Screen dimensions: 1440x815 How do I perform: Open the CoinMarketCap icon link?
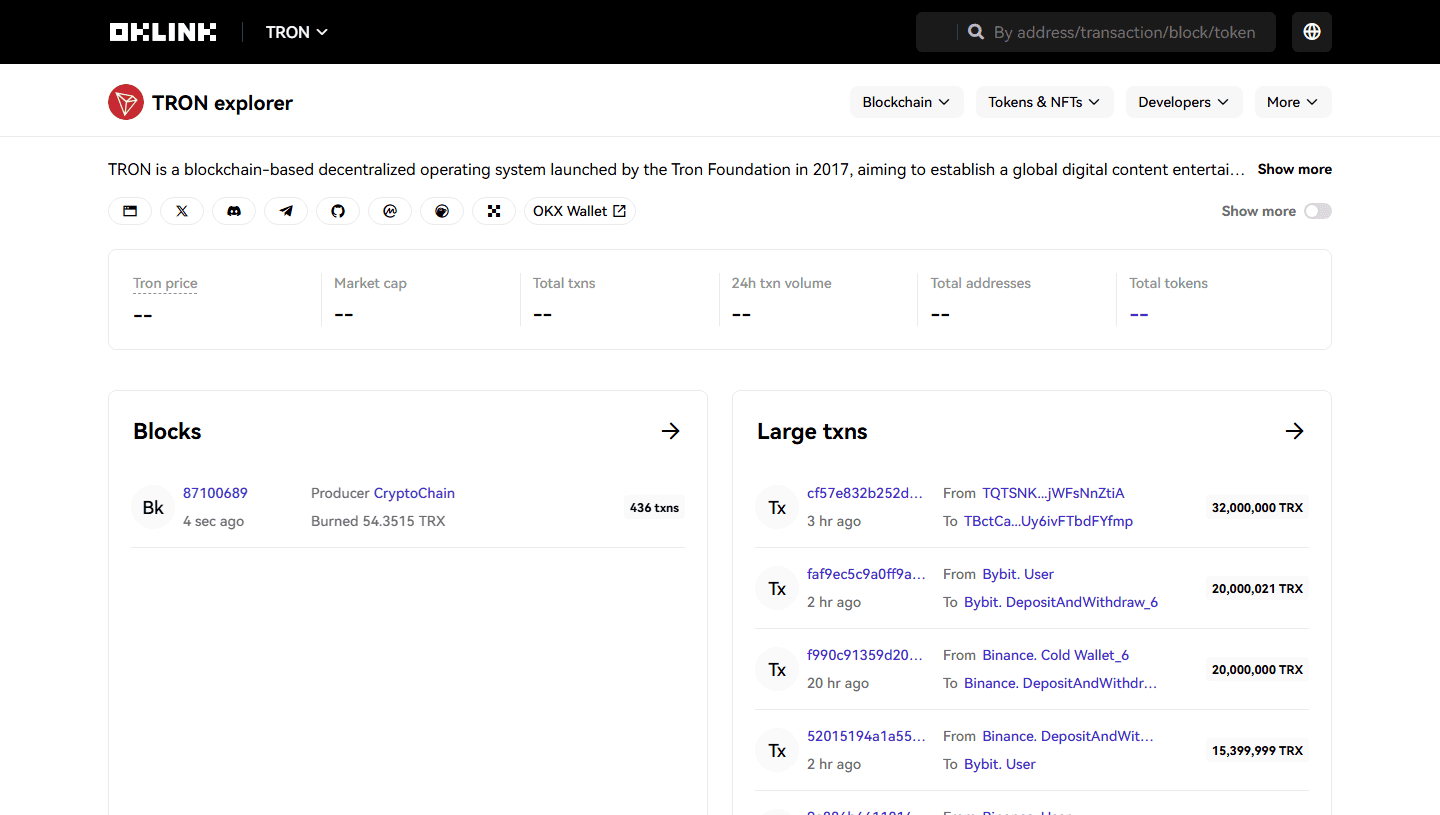point(390,211)
